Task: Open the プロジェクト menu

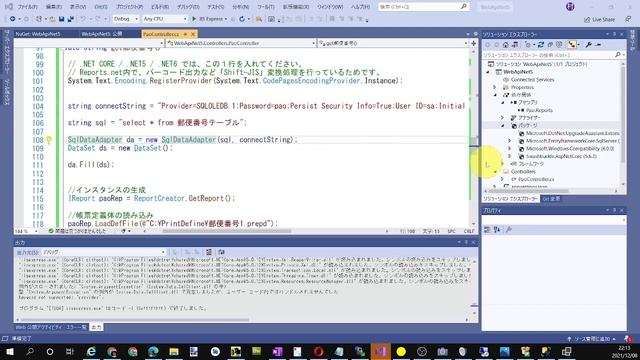Action: click(x=129, y=7)
